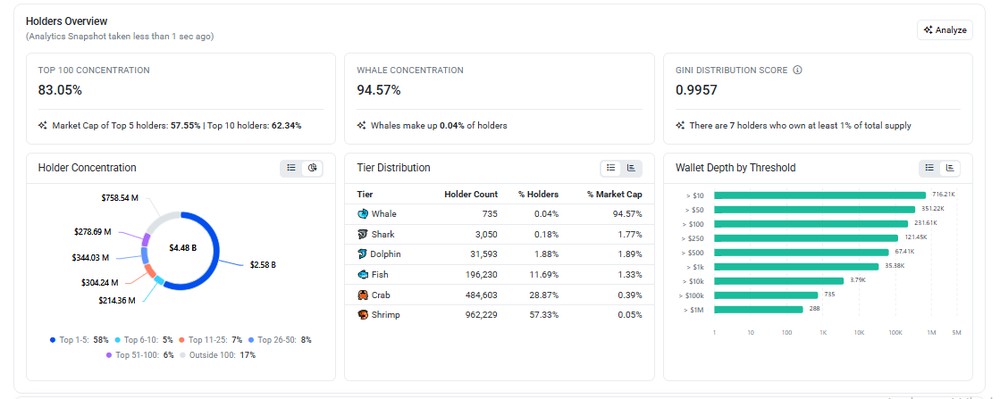Open Gini Distribution Score info icon

tap(797, 70)
